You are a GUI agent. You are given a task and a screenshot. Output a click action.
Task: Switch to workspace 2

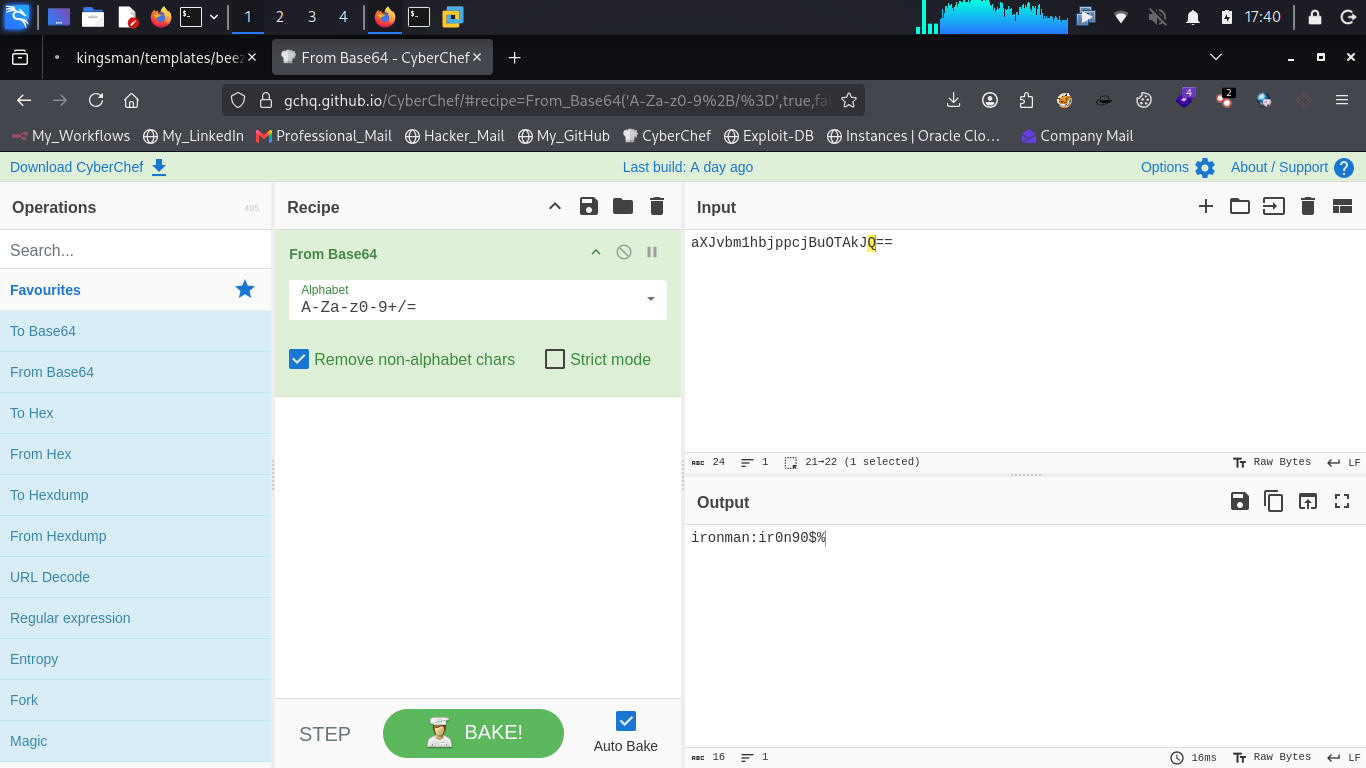tap(279, 17)
